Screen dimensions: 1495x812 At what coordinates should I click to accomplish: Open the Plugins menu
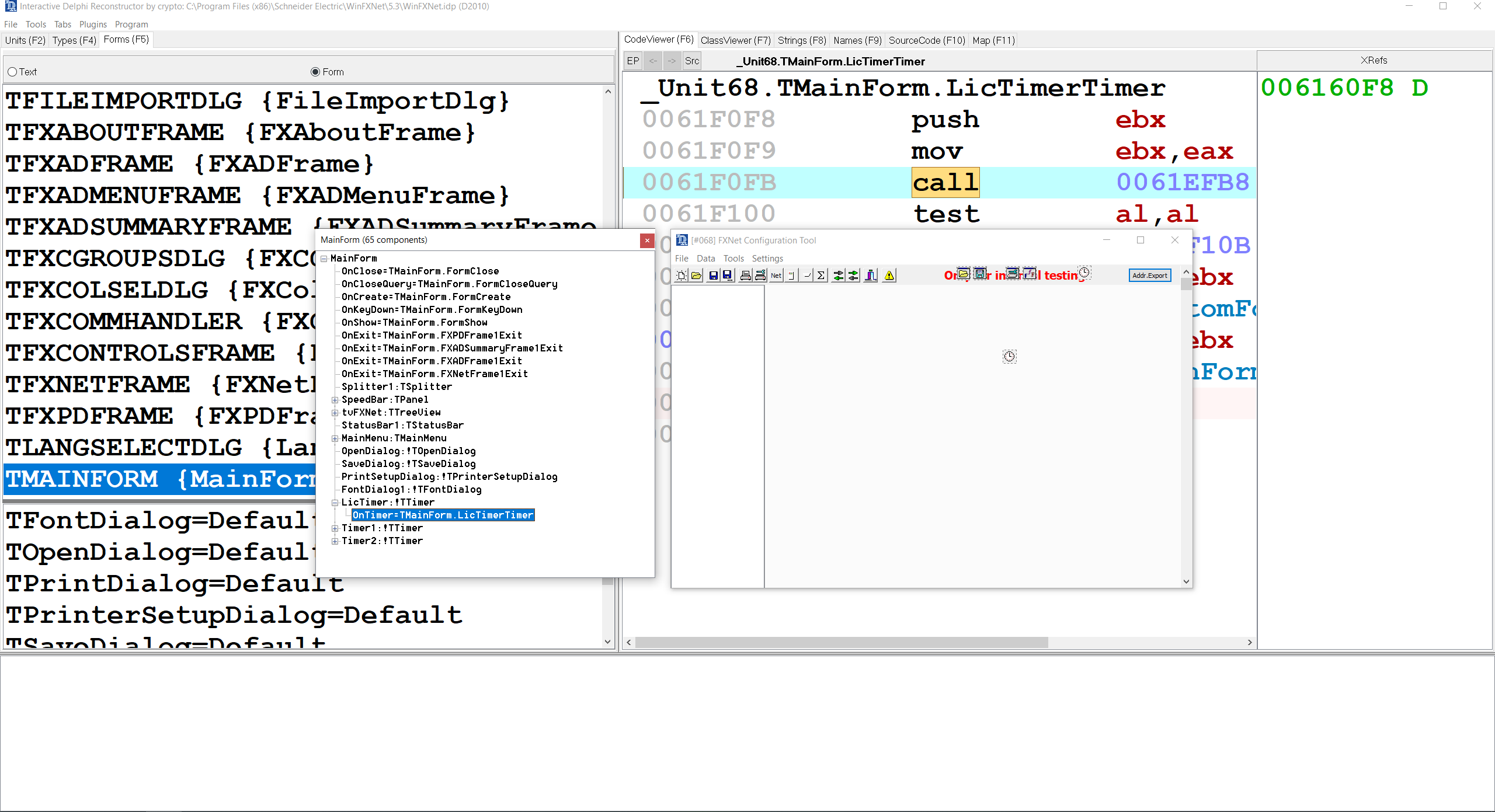pyautogui.click(x=93, y=25)
